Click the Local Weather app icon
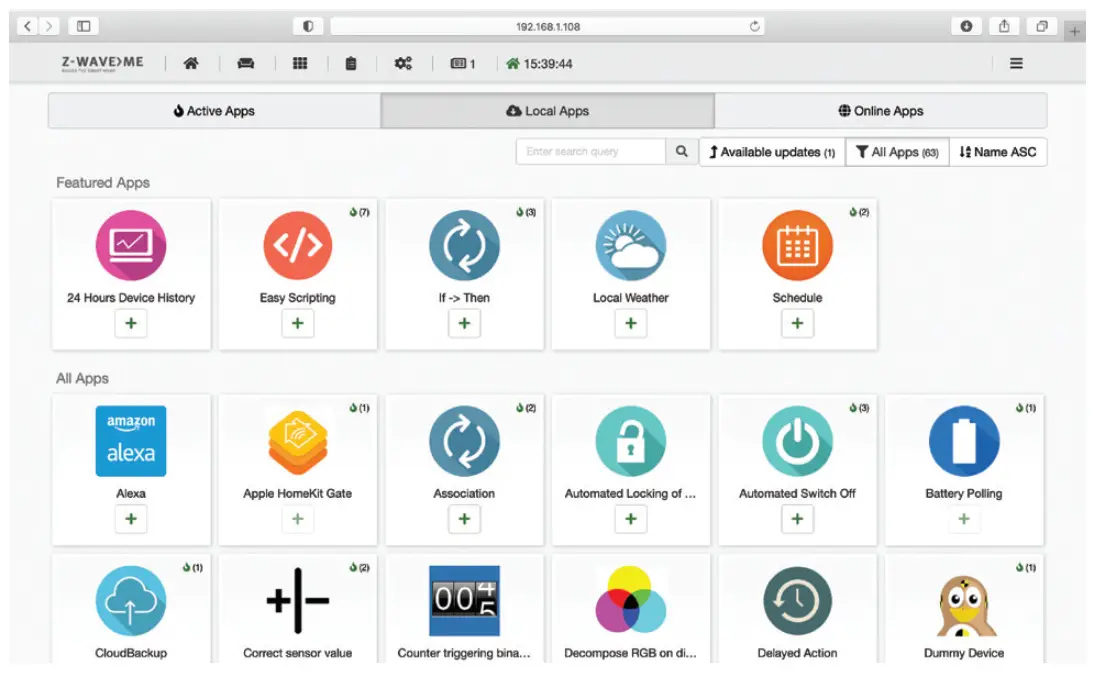 coord(631,245)
